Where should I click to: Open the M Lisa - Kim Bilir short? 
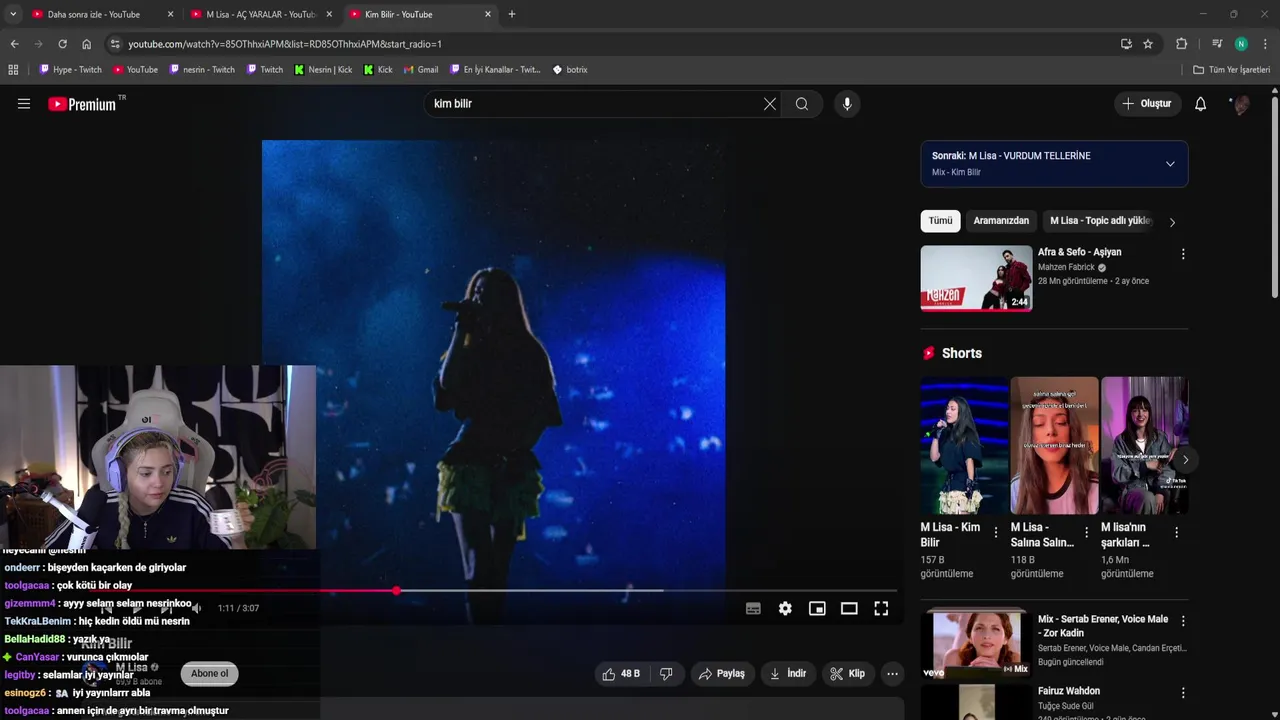click(964, 445)
